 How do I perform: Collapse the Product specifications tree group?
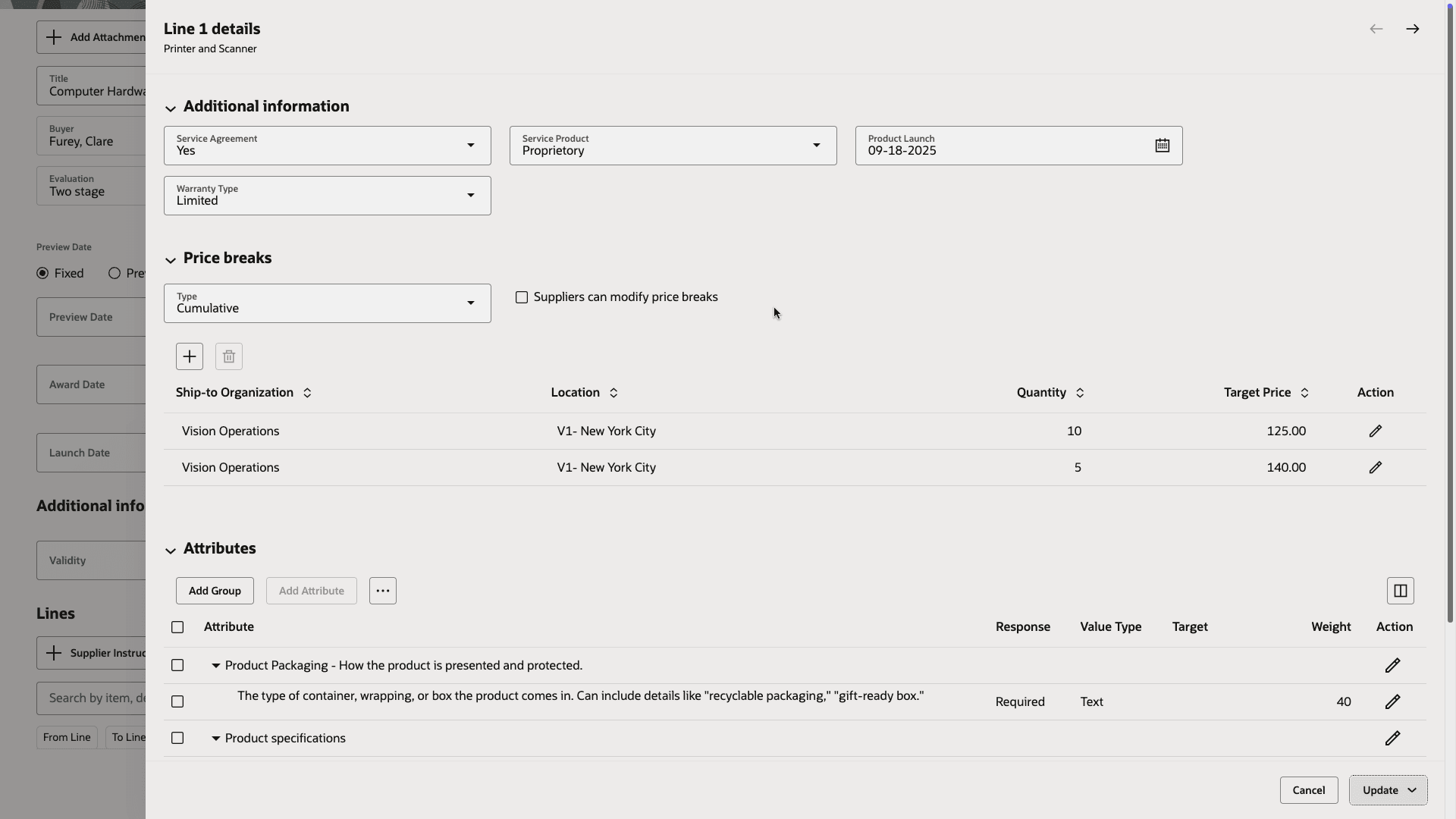tap(215, 738)
